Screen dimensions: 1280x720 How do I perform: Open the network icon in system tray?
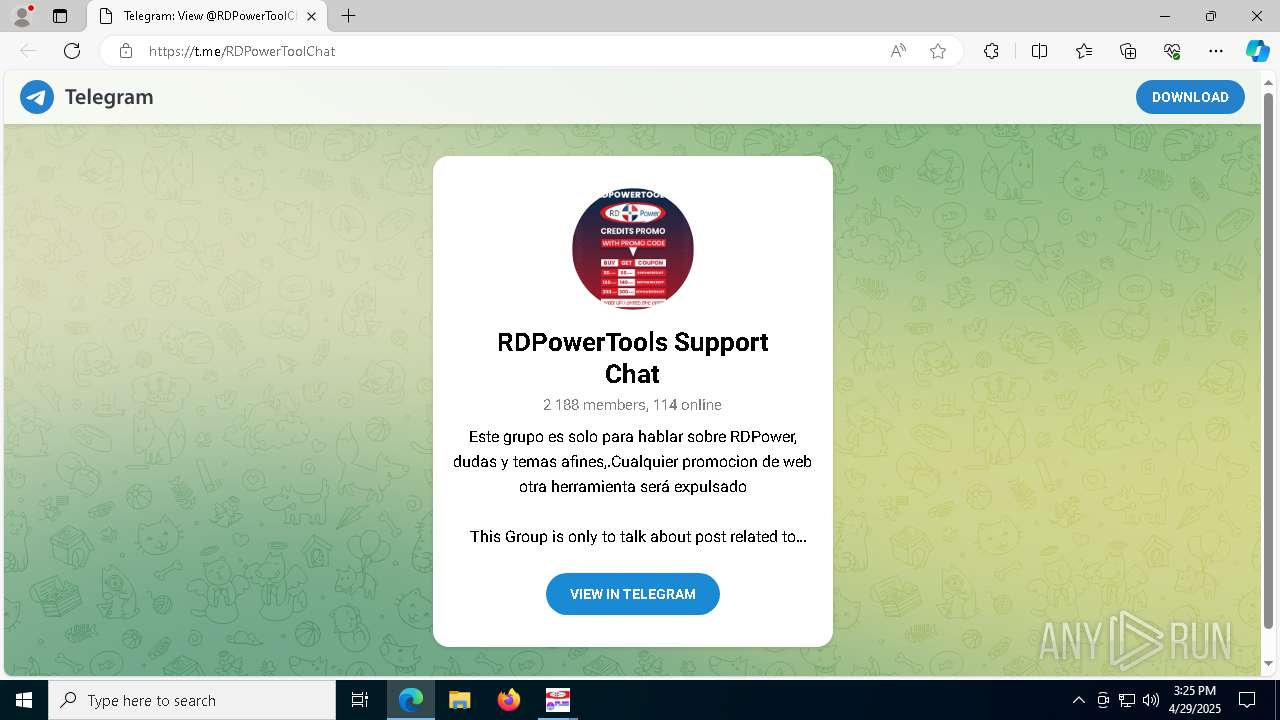[1127, 700]
